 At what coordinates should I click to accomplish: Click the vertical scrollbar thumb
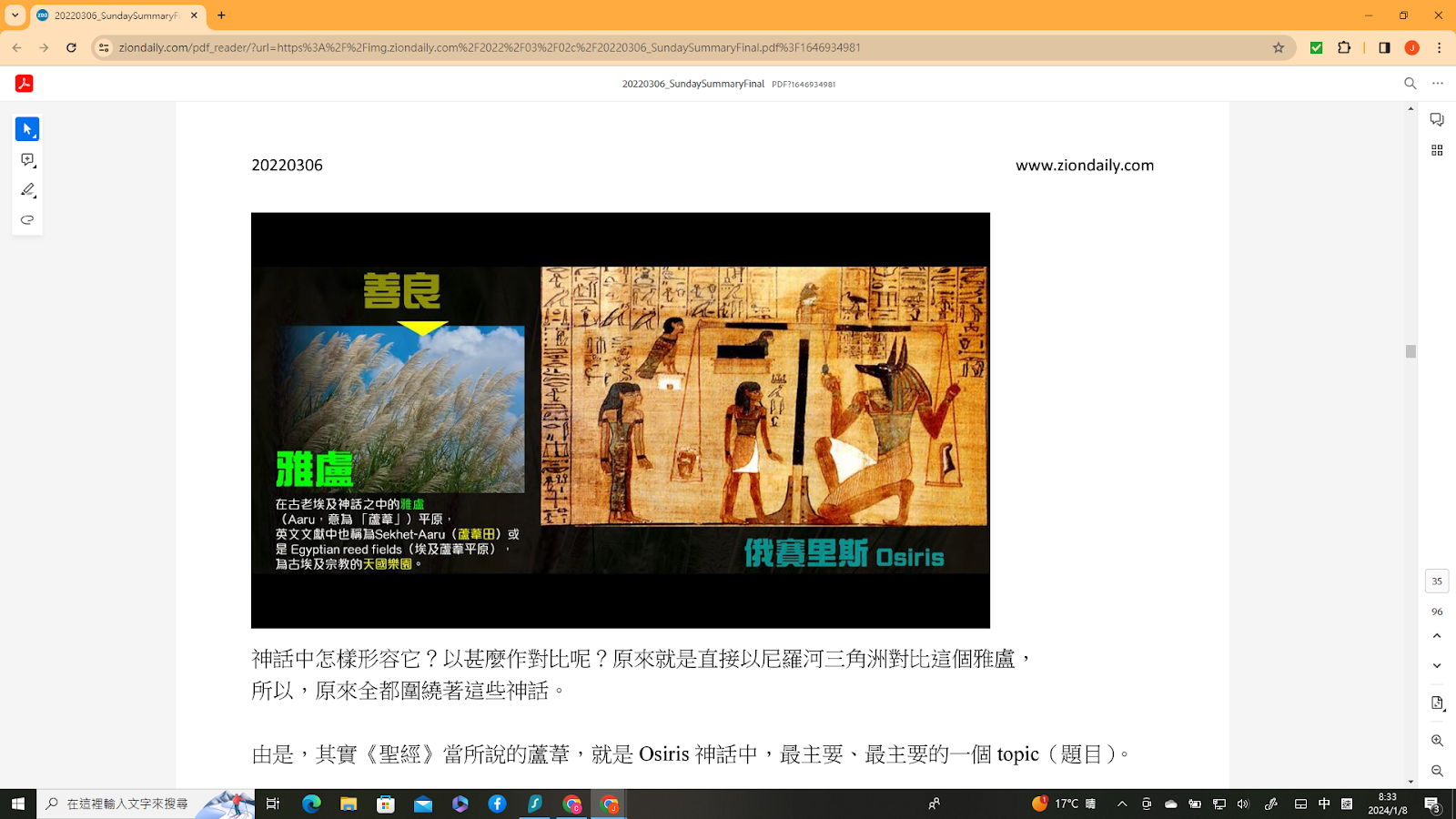1410,351
